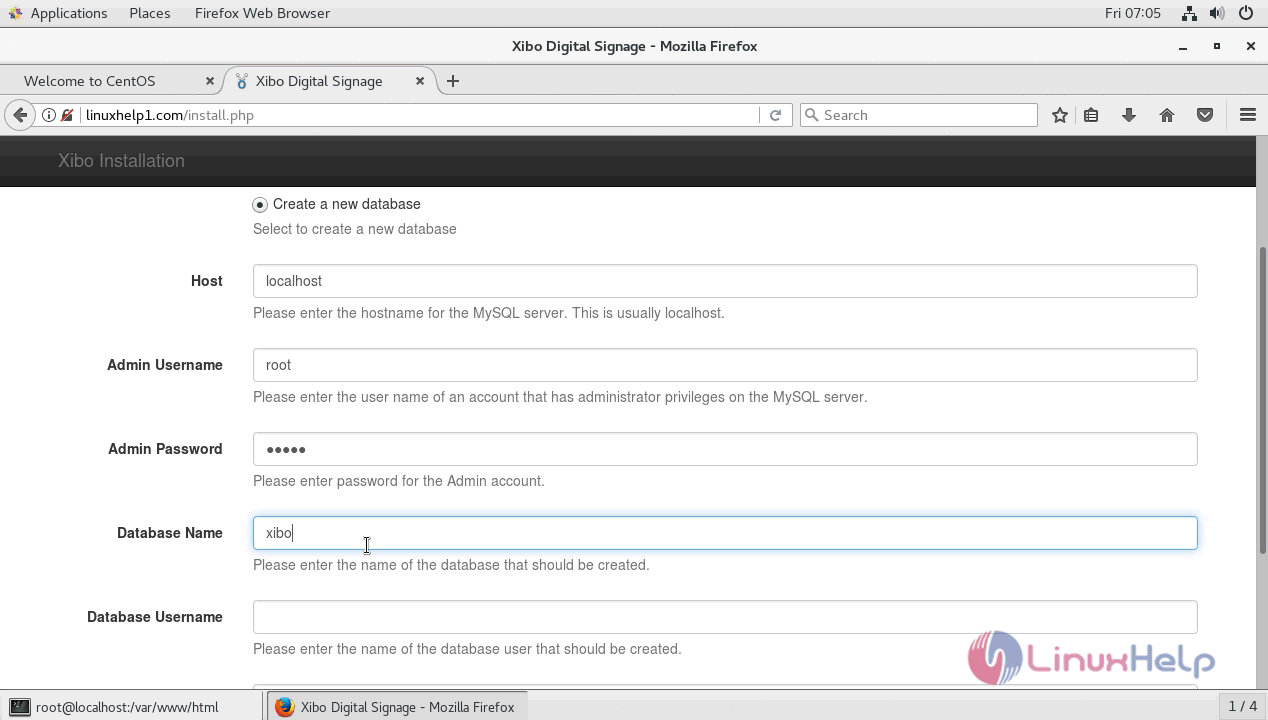Screen dimensions: 1268x720
Task: Click the insecure connection padlock icon
Action: click(67, 115)
